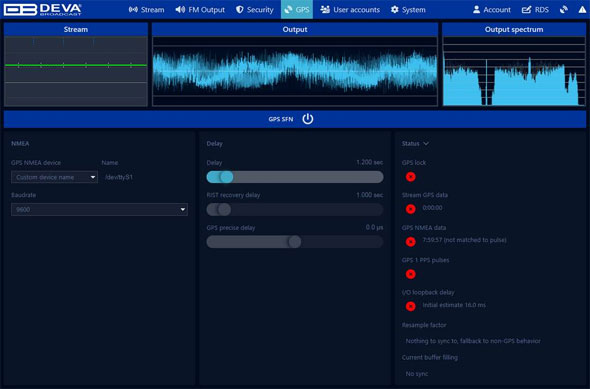
Task: Click the satellite icon beside RDS
Action: point(563,9)
